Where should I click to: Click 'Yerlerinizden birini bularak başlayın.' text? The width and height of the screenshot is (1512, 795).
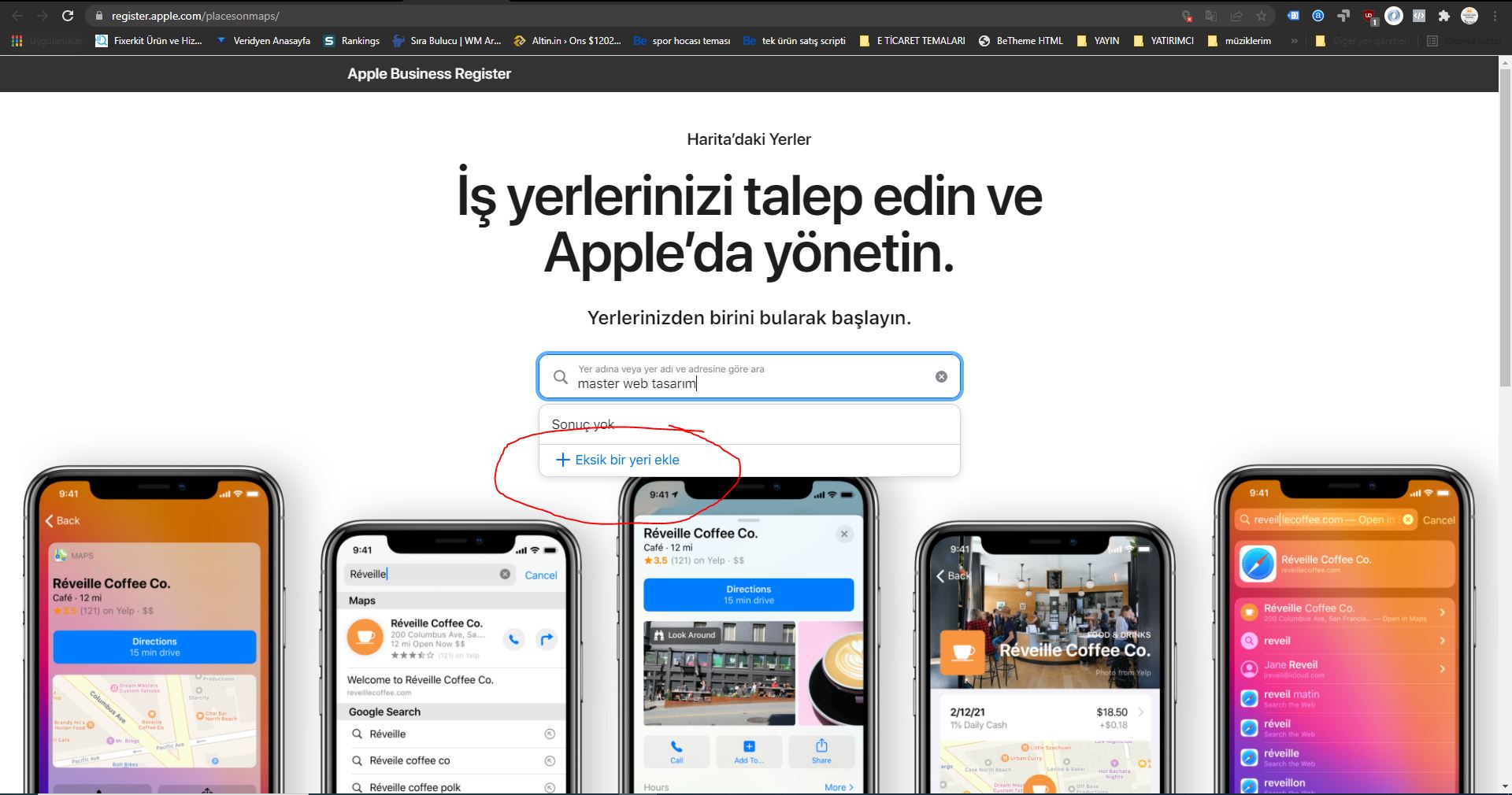point(749,318)
